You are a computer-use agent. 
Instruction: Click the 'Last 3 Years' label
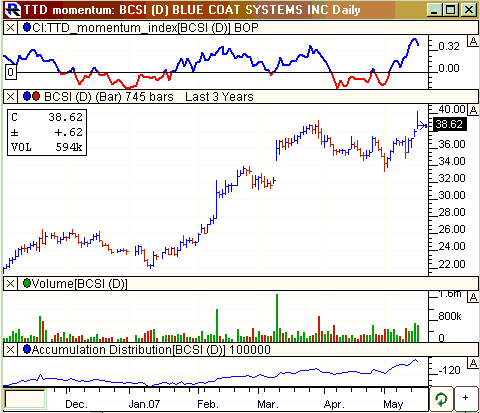tap(219, 97)
